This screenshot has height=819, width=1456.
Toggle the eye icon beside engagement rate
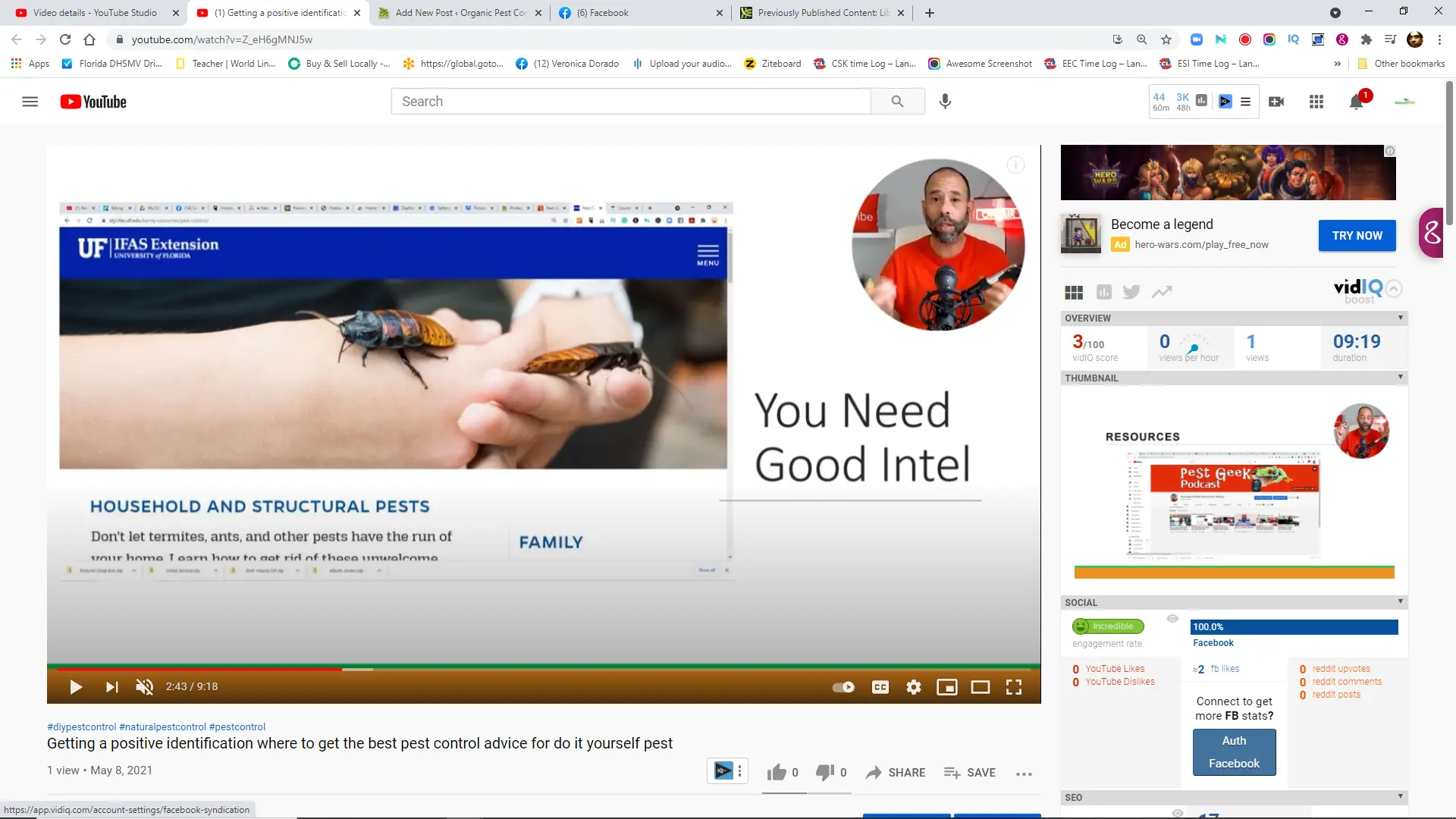(1172, 619)
